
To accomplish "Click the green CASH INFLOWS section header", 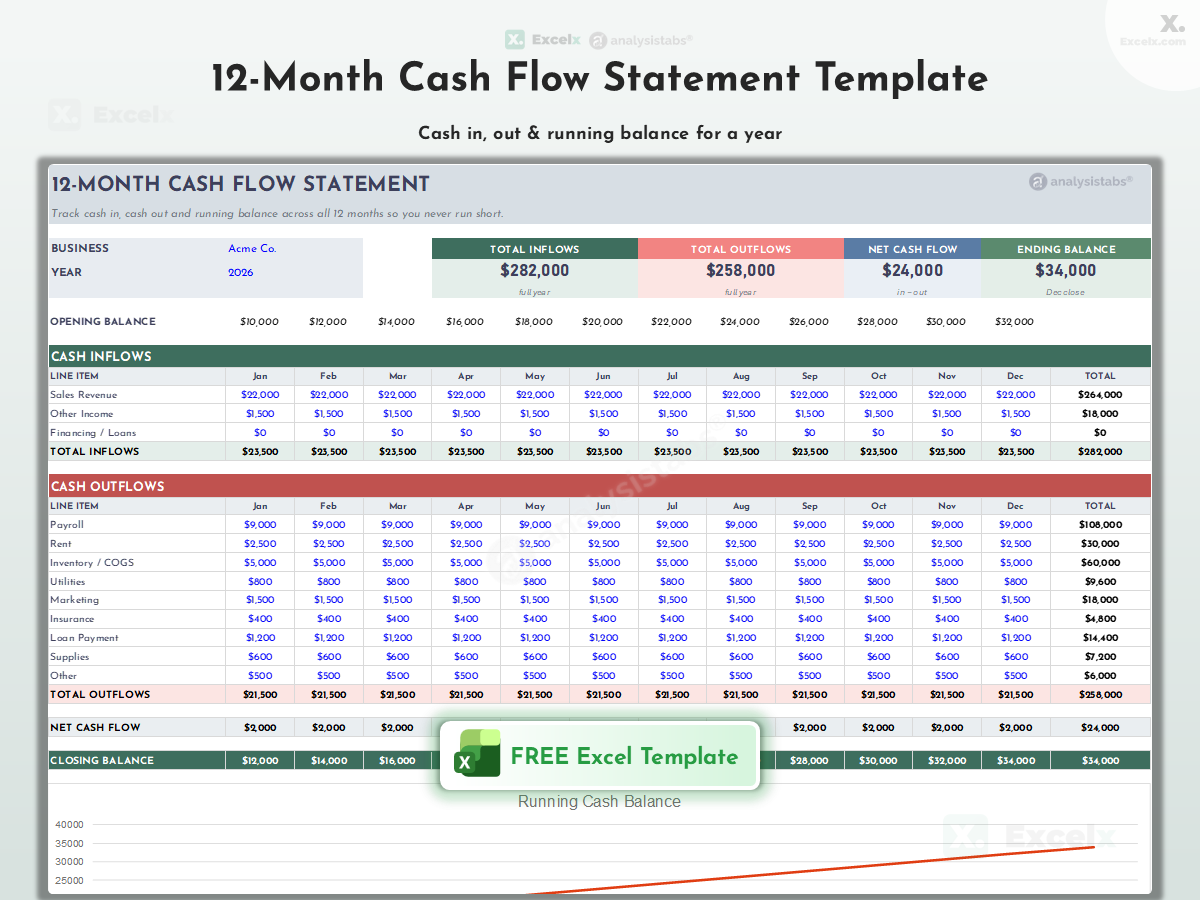I will pos(600,356).
